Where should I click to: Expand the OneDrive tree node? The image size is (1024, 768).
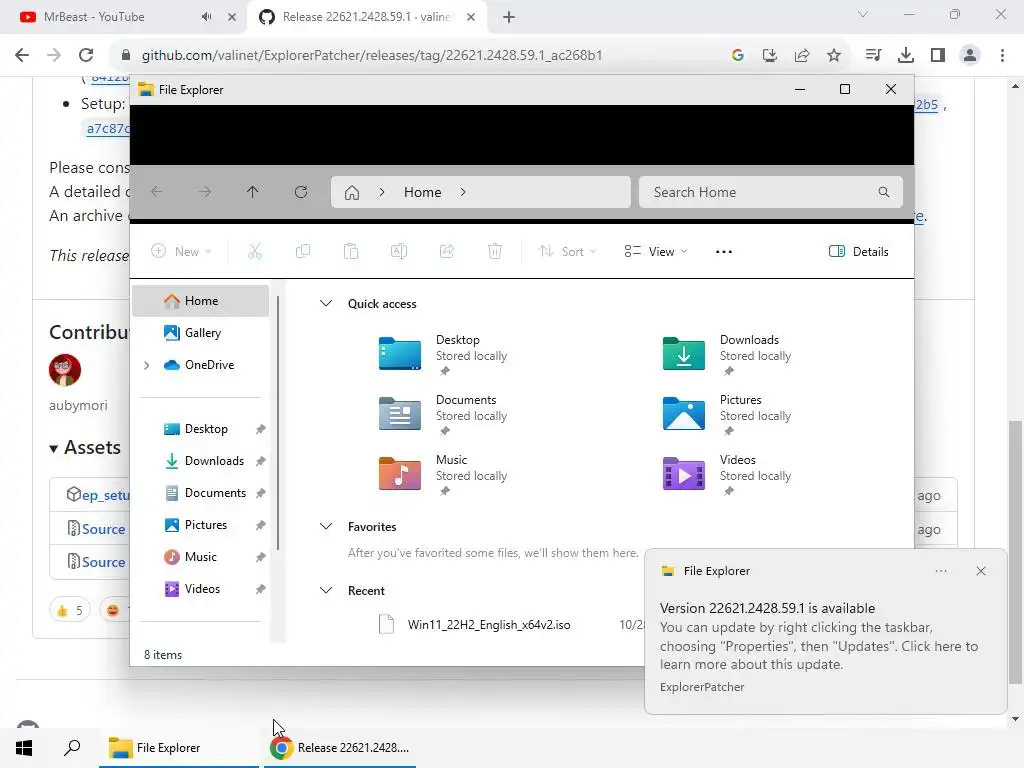coord(146,365)
